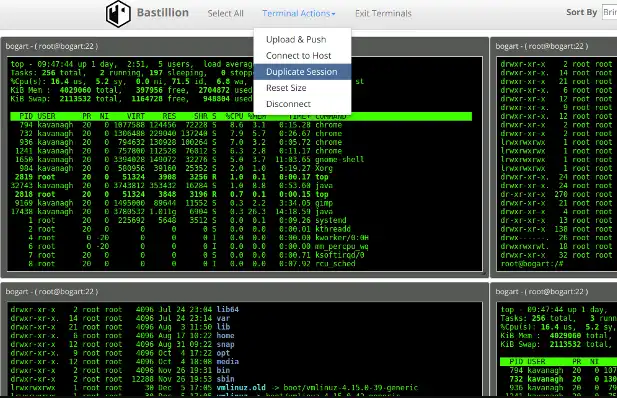Click the lib64 directory listing entry
617x398 pixels.
pyautogui.click(x=124, y=309)
